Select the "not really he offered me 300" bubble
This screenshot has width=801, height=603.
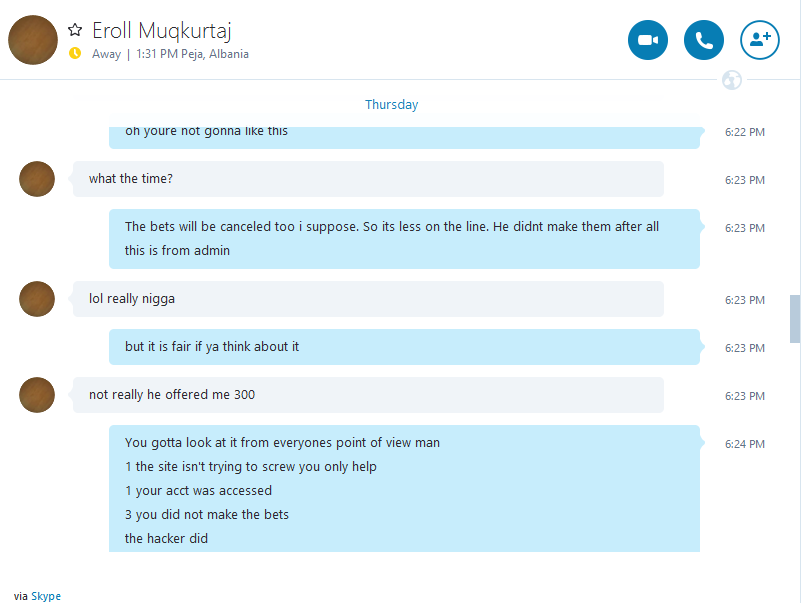coord(368,395)
